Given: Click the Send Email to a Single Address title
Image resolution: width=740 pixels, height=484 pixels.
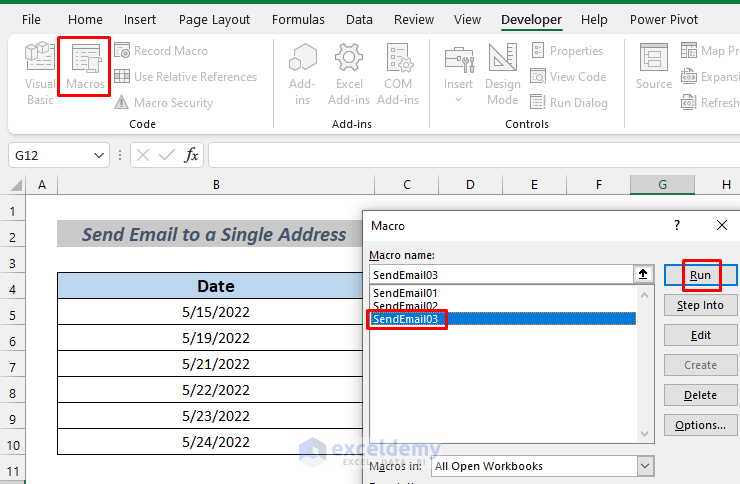Looking at the screenshot, I should 214,234.
